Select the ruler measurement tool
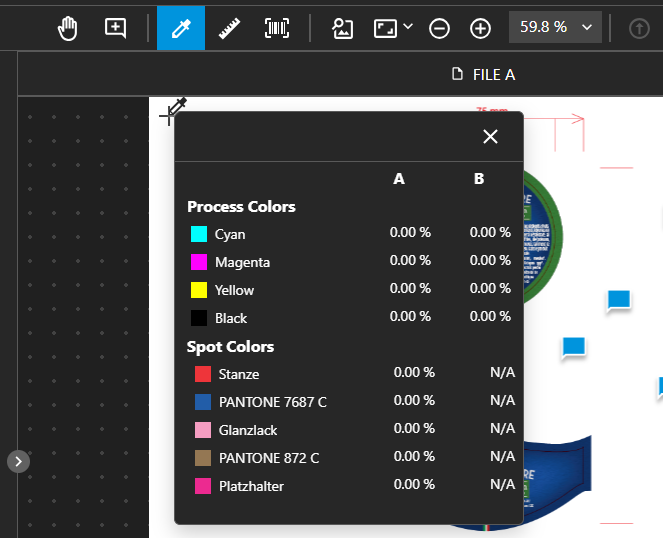Viewport: 663px width, 538px height. point(229,28)
